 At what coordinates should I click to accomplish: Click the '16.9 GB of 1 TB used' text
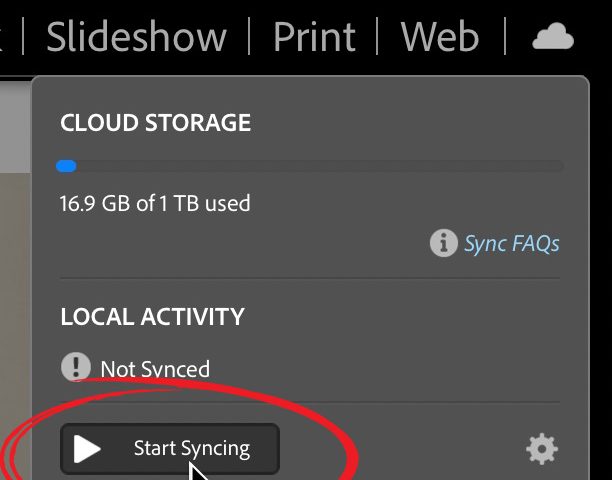(x=155, y=204)
